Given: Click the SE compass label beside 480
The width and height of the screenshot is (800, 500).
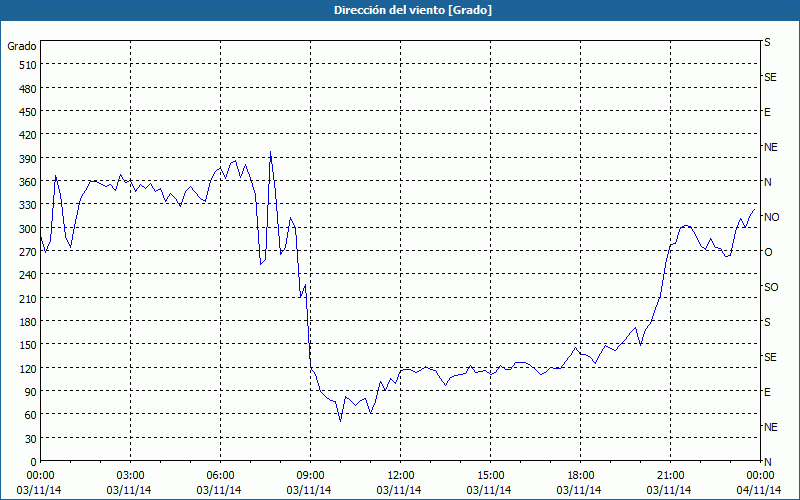Looking at the screenshot, I should pos(770,77).
